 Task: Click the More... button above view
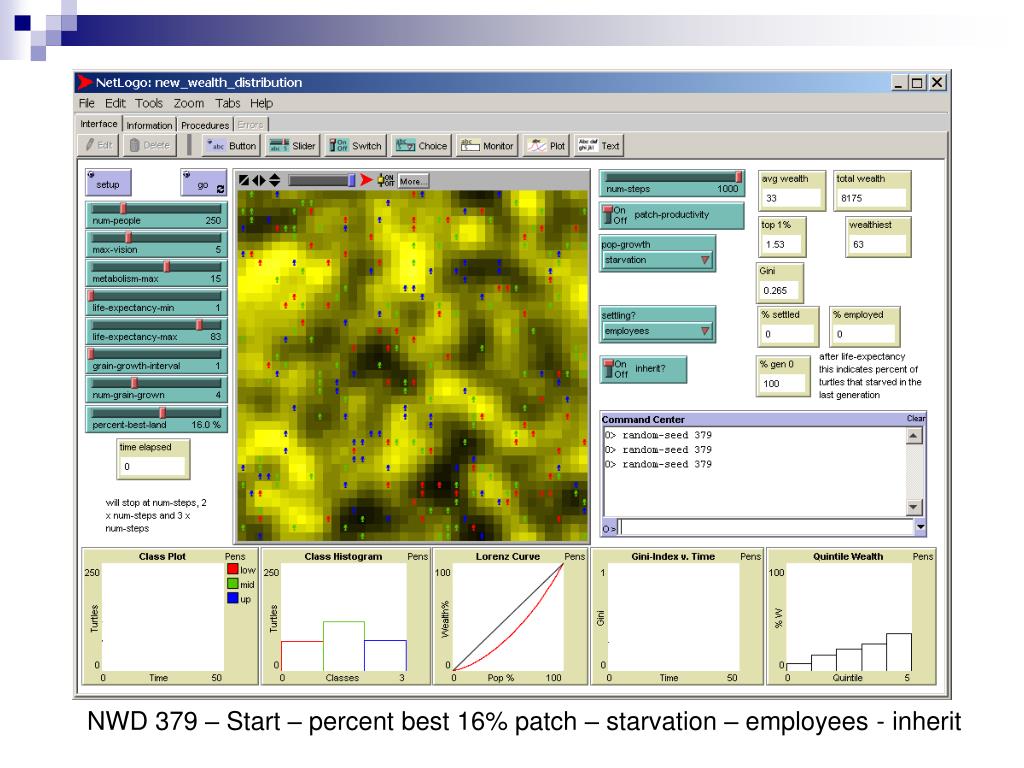point(411,181)
